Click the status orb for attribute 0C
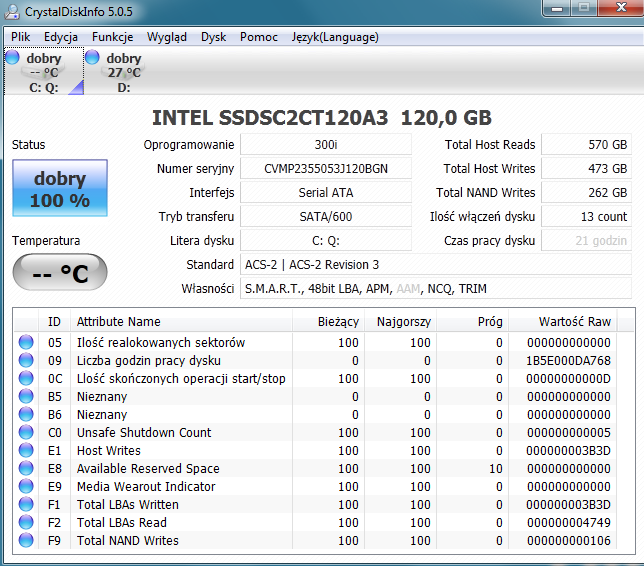The height and width of the screenshot is (566, 644). (x=26, y=378)
